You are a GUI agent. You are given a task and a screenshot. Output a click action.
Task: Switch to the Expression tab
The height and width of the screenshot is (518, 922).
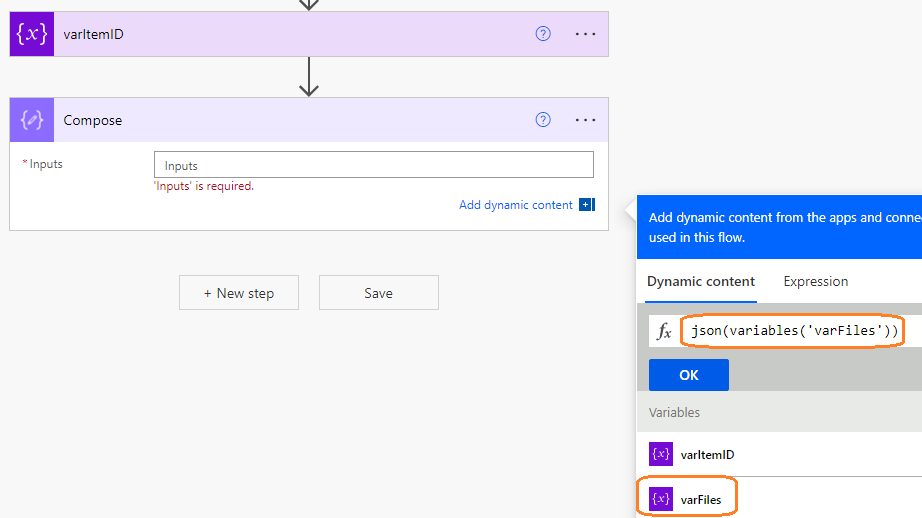tap(815, 282)
